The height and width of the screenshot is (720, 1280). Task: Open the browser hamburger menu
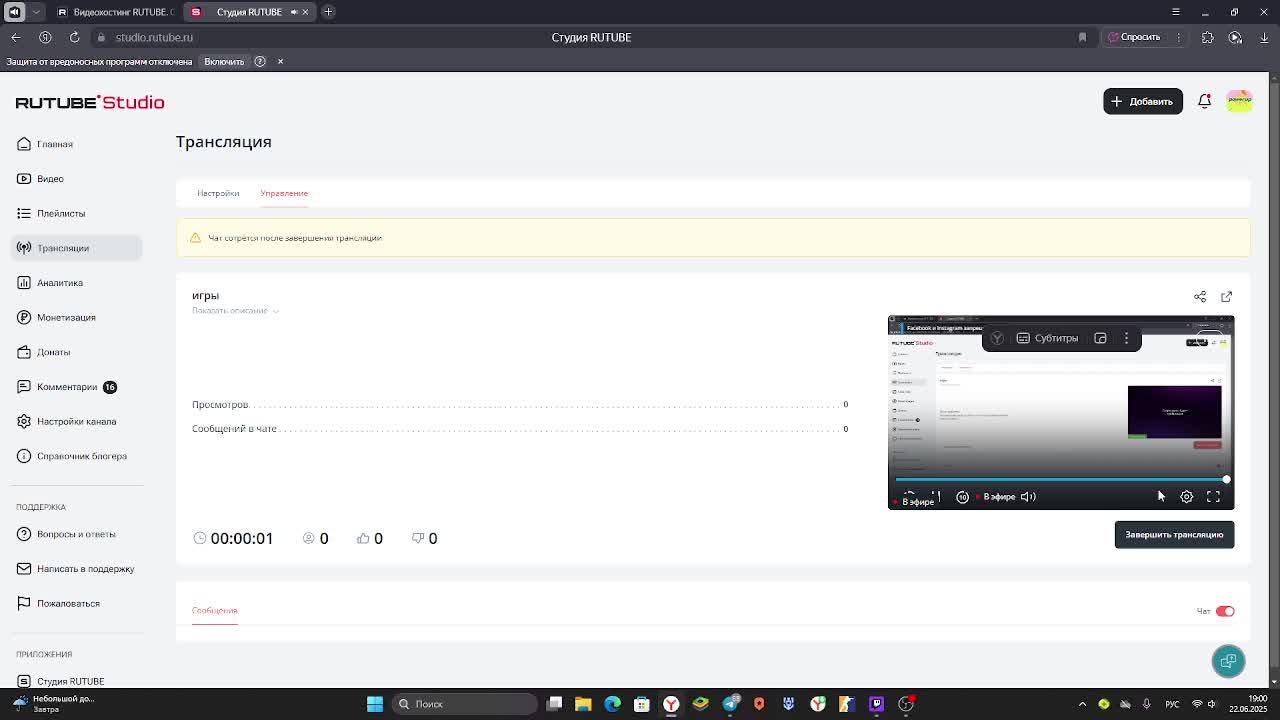tap(1176, 12)
